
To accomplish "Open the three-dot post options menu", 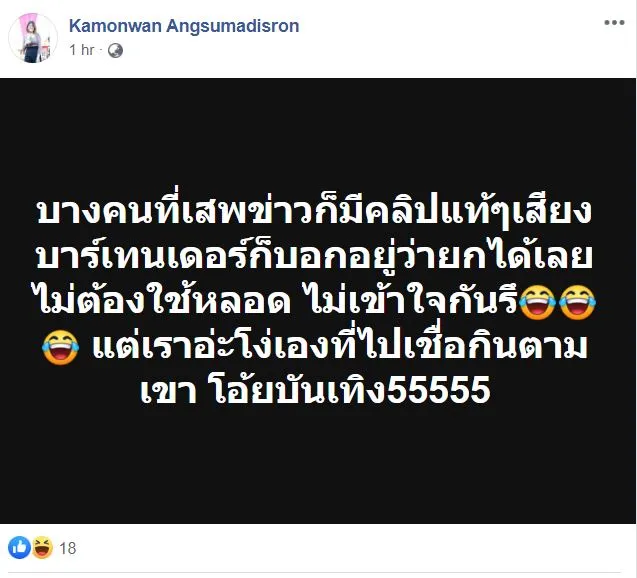I will click(x=614, y=23).
